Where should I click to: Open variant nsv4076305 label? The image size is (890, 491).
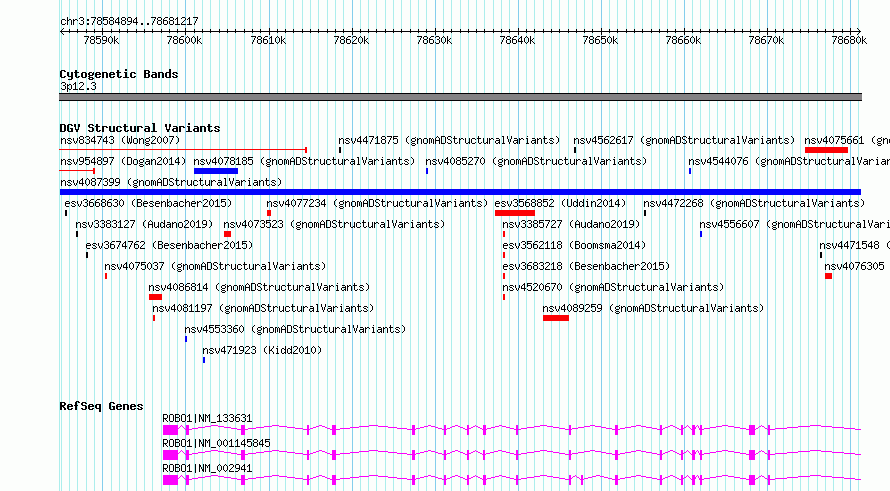tap(854, 266)
